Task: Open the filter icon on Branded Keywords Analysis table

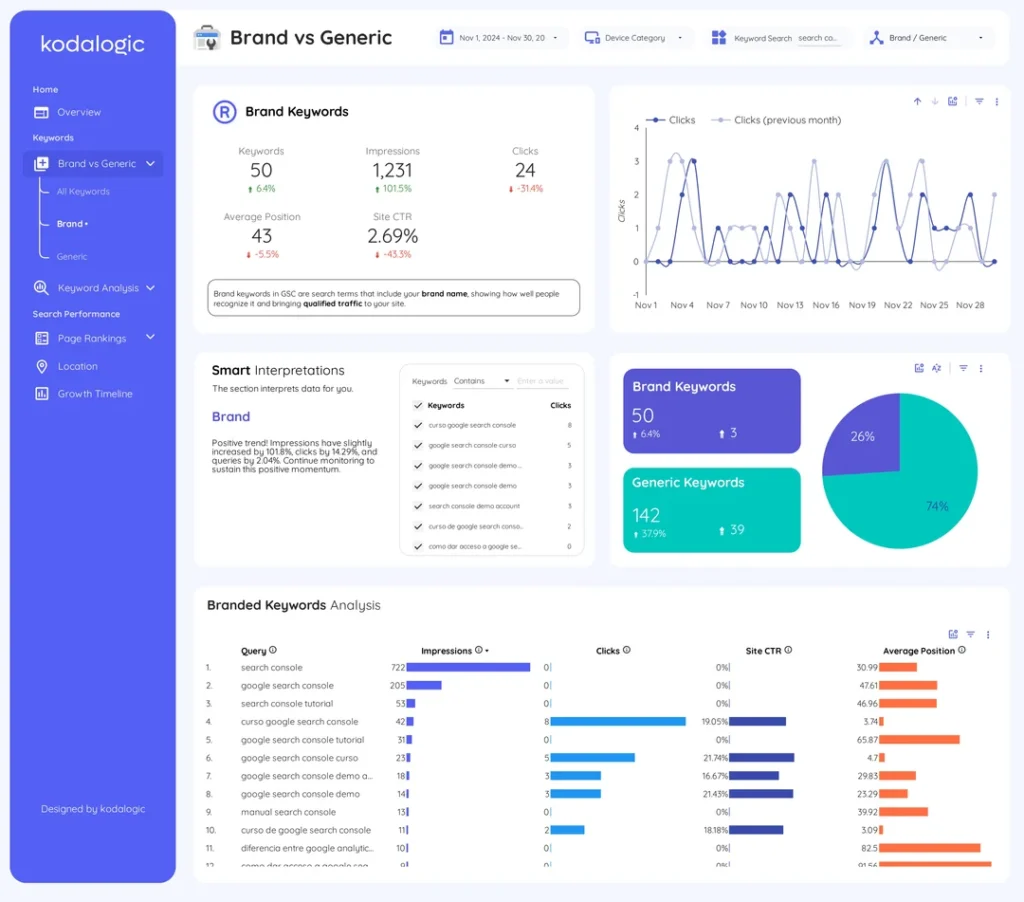Action: tap(971, 633)
